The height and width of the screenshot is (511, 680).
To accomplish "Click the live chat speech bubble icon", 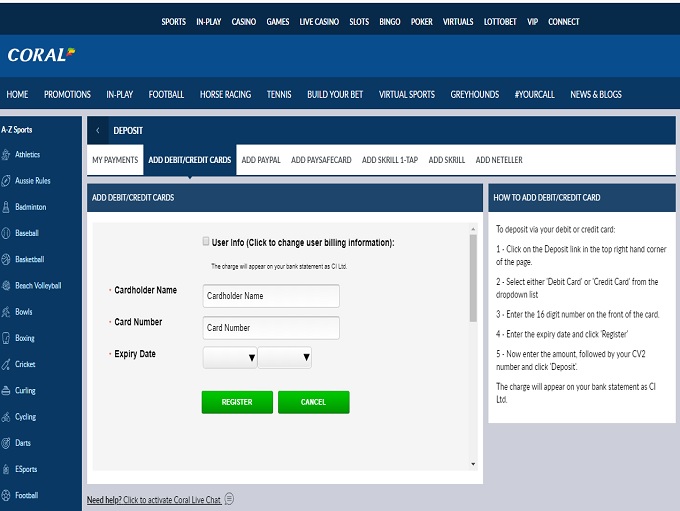I will coord(229,499).
